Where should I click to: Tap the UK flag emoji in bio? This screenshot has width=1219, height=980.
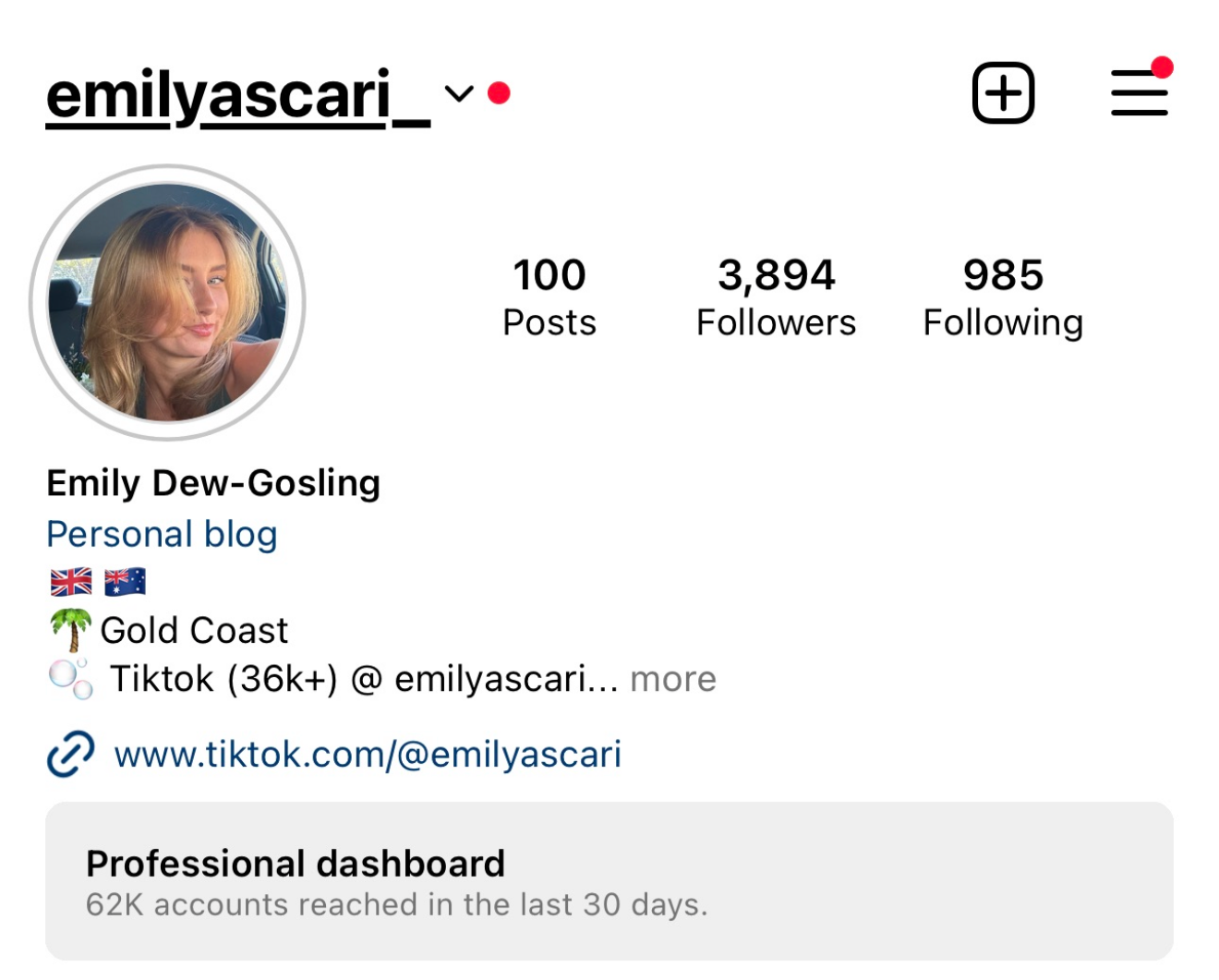click(71, 582)
